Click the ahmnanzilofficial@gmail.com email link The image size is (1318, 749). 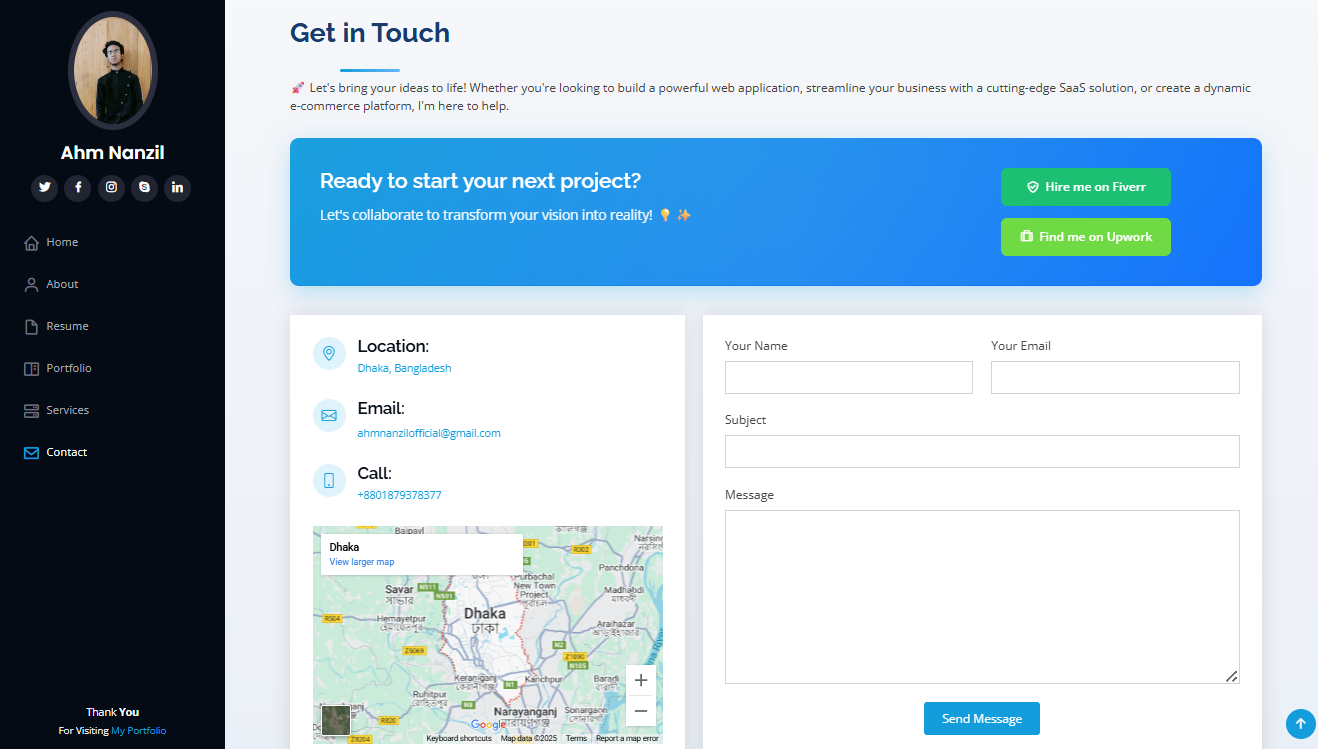point(429,433)
